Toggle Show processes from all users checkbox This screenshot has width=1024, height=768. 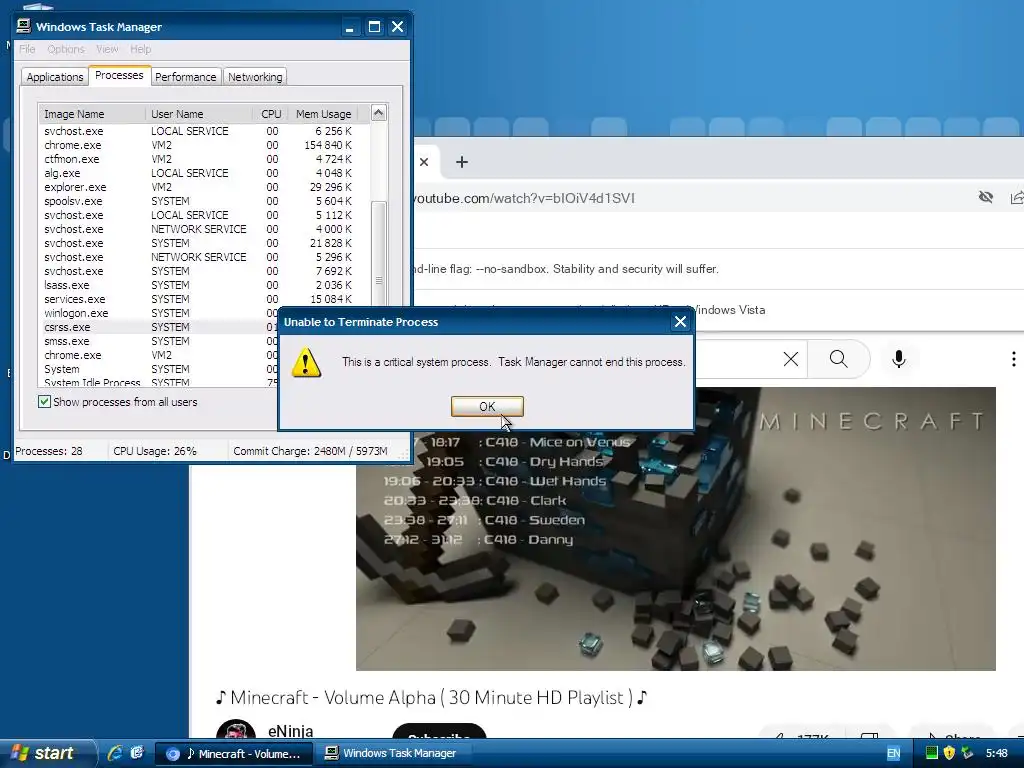(44, 402)
